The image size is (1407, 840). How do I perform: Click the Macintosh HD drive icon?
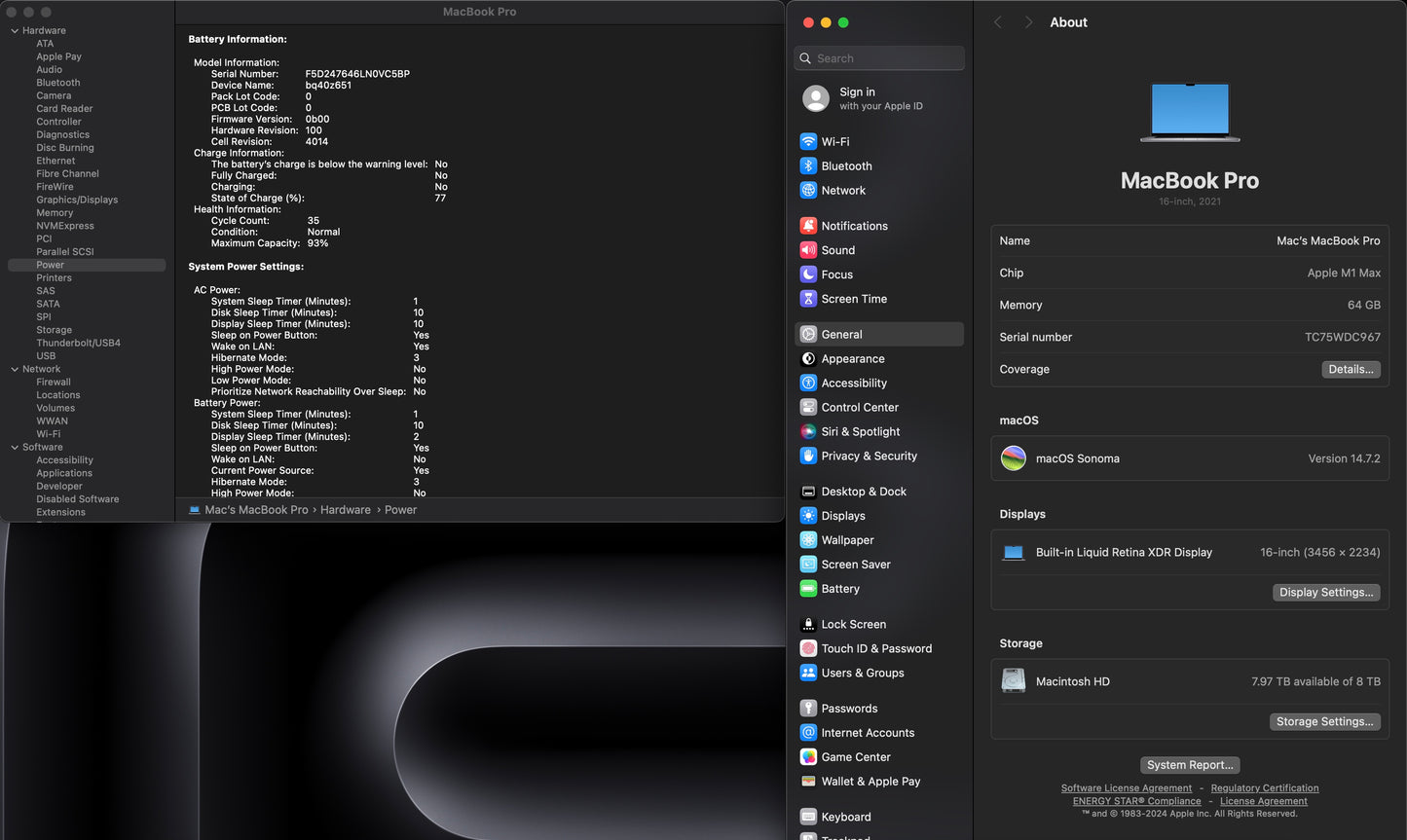1014,680
